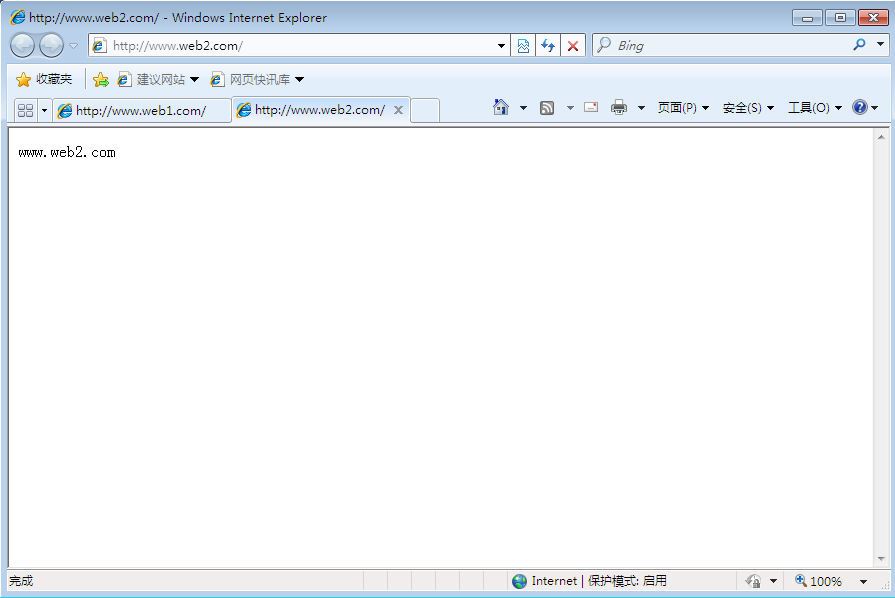This screenshot has width=895, height=598.
Task: Click Add to Favorites Bar star icon
Action: tap(100, 80)
